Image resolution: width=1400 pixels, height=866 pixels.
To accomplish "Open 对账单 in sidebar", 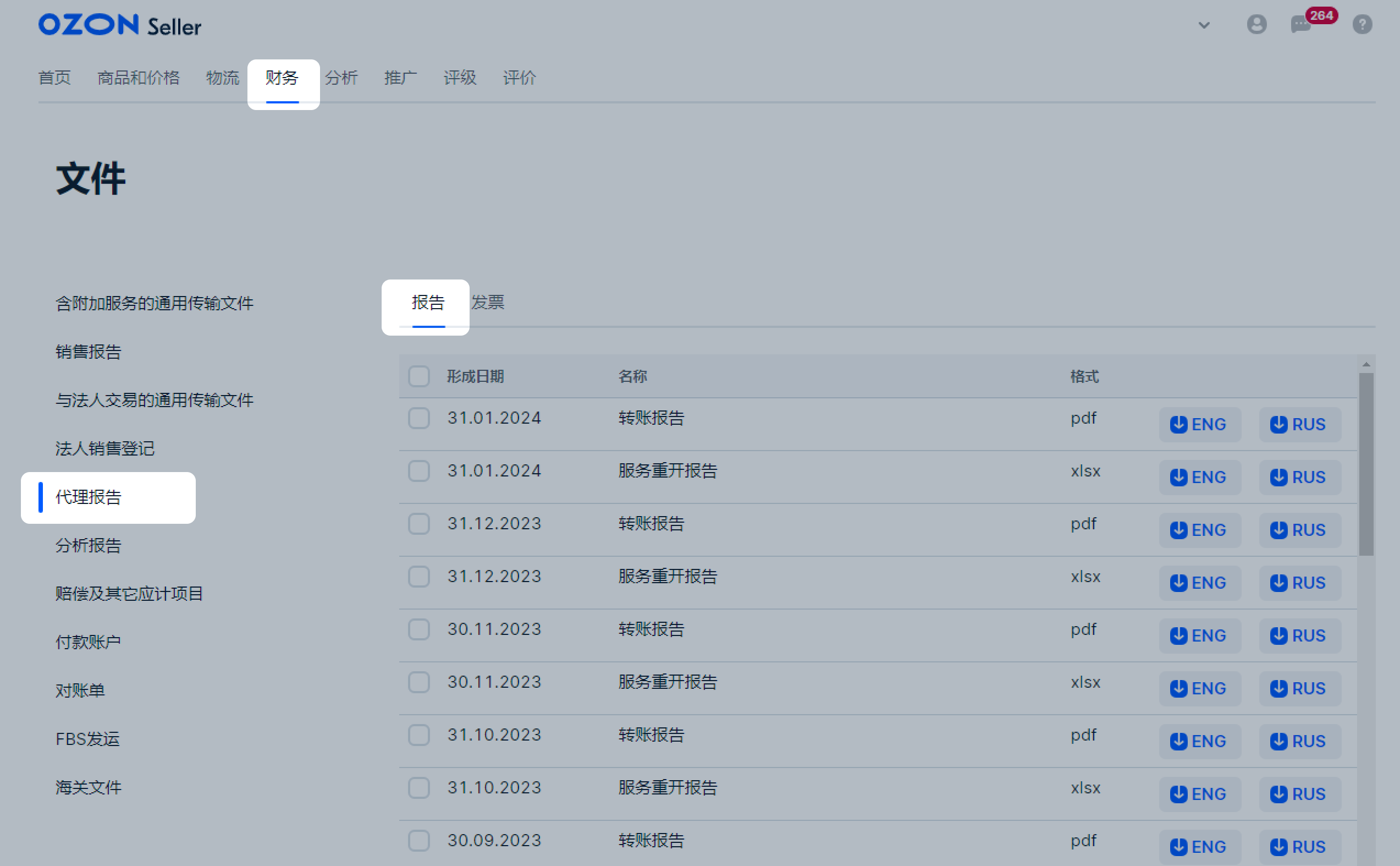I will click(x=80, y=690).
